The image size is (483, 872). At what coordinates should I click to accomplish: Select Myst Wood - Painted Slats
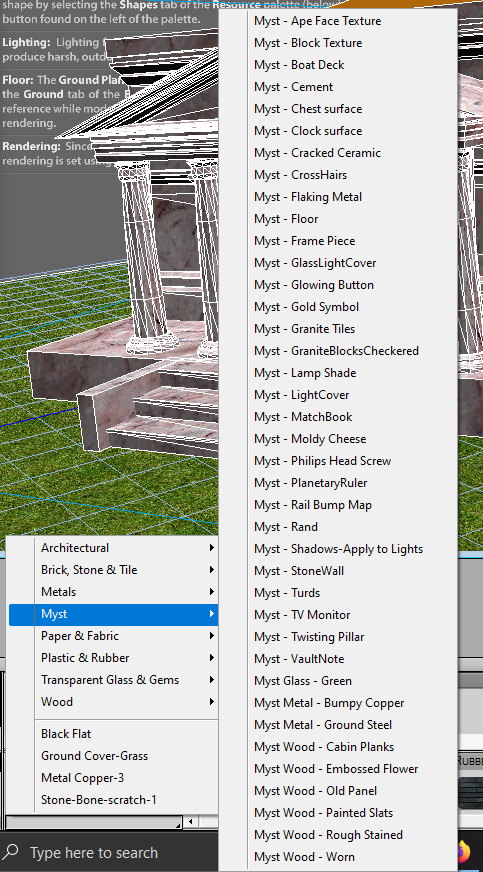(338, 812)
